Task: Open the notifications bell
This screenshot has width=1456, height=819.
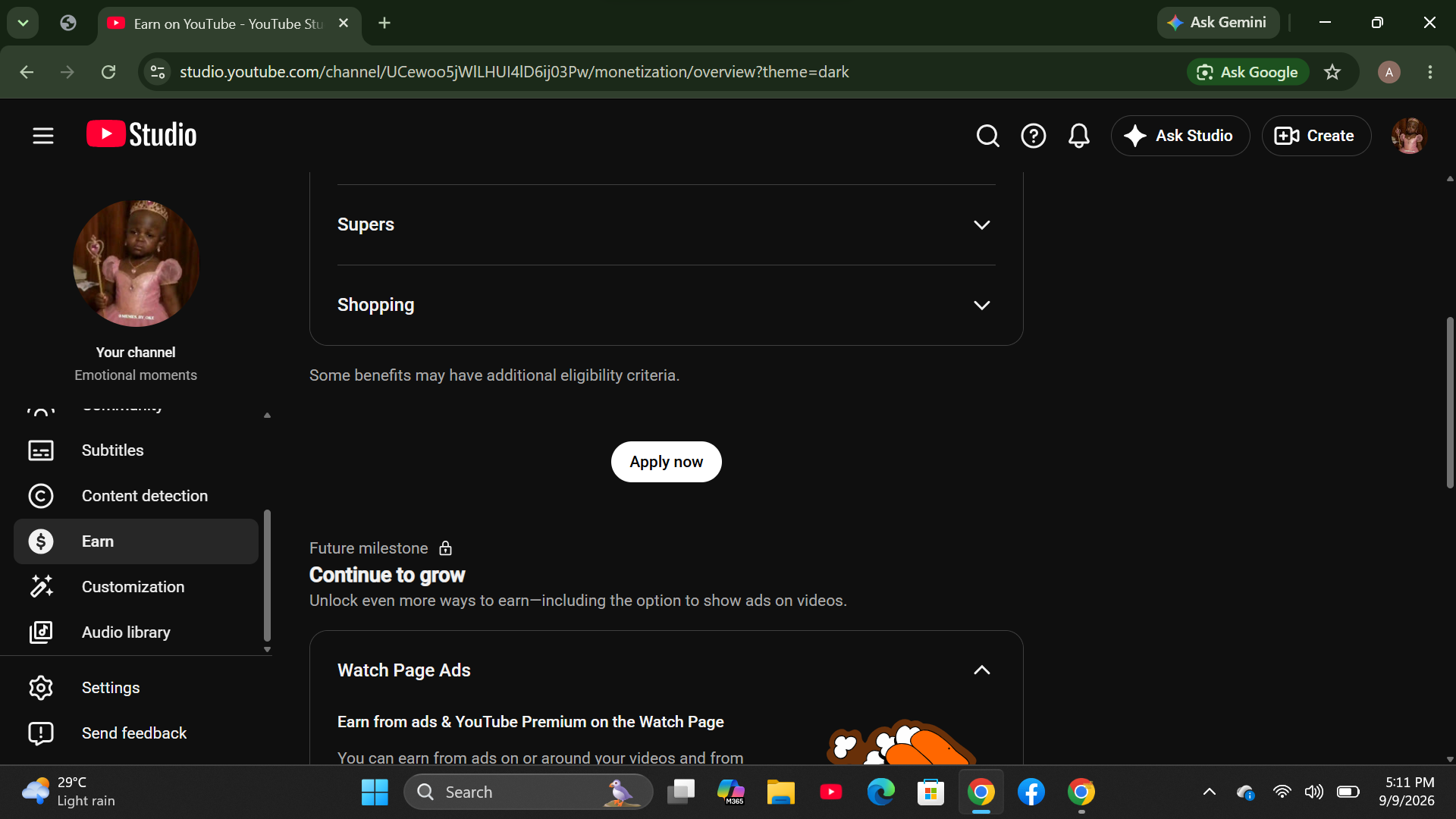Action: [x=1078, y=136]
